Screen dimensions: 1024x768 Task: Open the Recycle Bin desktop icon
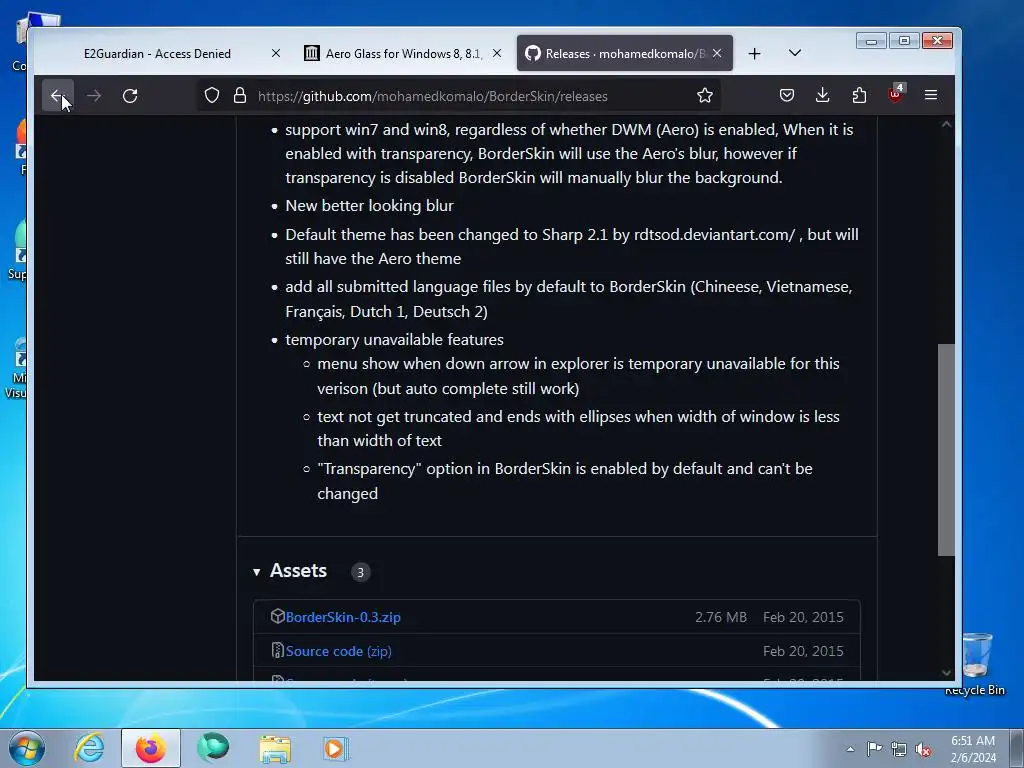pyautogui.click(x=976, y=664)
